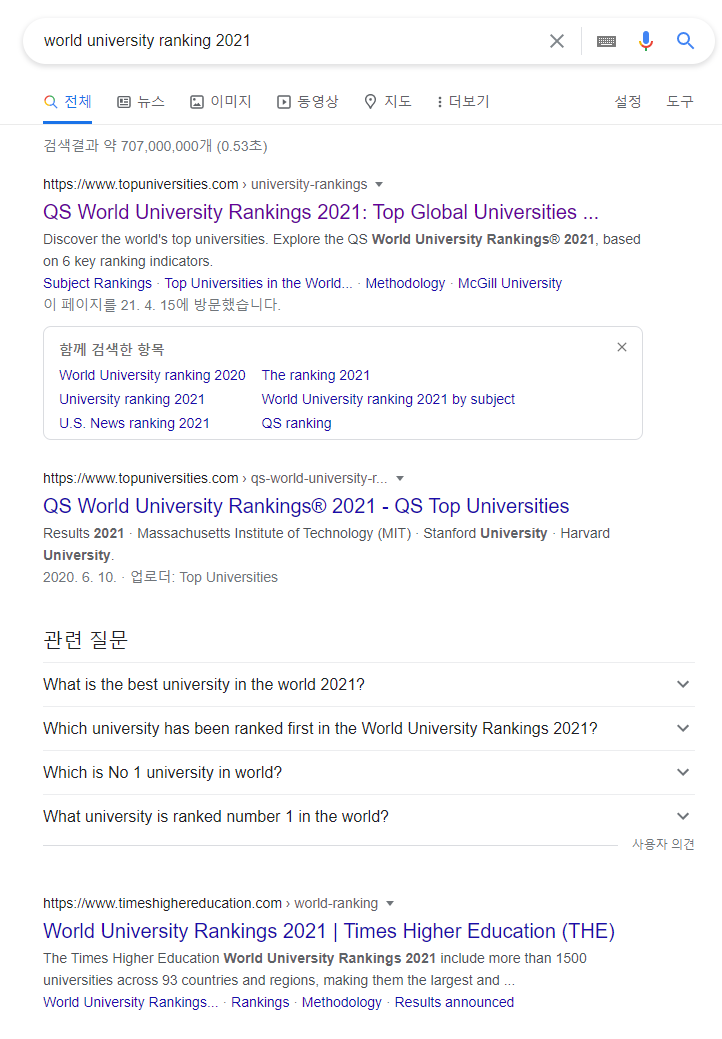This screenshot has height=1039, width=722.
Task: Open the 더보기 menu
Action: pos(463,101)
